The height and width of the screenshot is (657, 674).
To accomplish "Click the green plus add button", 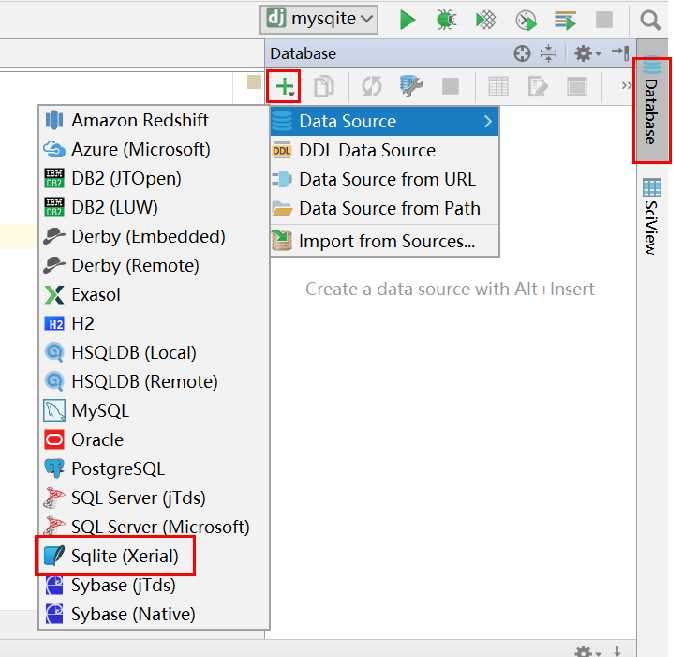I will pos(284,86).
